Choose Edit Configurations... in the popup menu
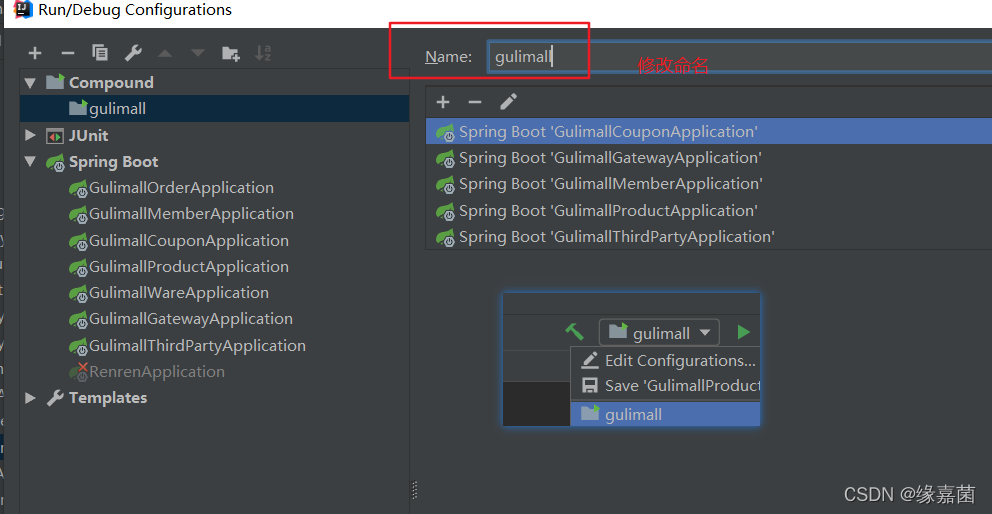 tap(666, 361)
